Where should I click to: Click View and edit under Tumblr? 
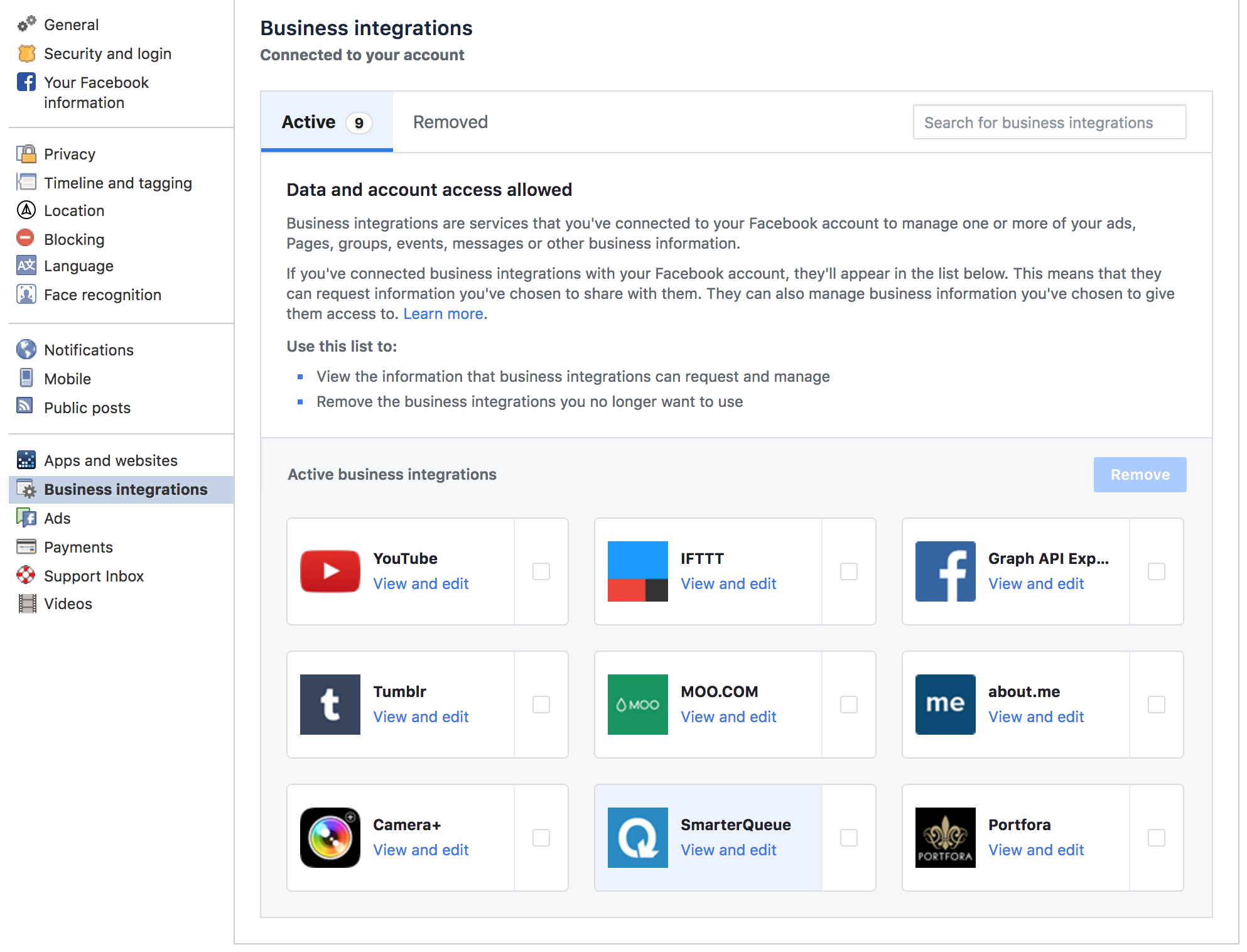tap(421, 717)
